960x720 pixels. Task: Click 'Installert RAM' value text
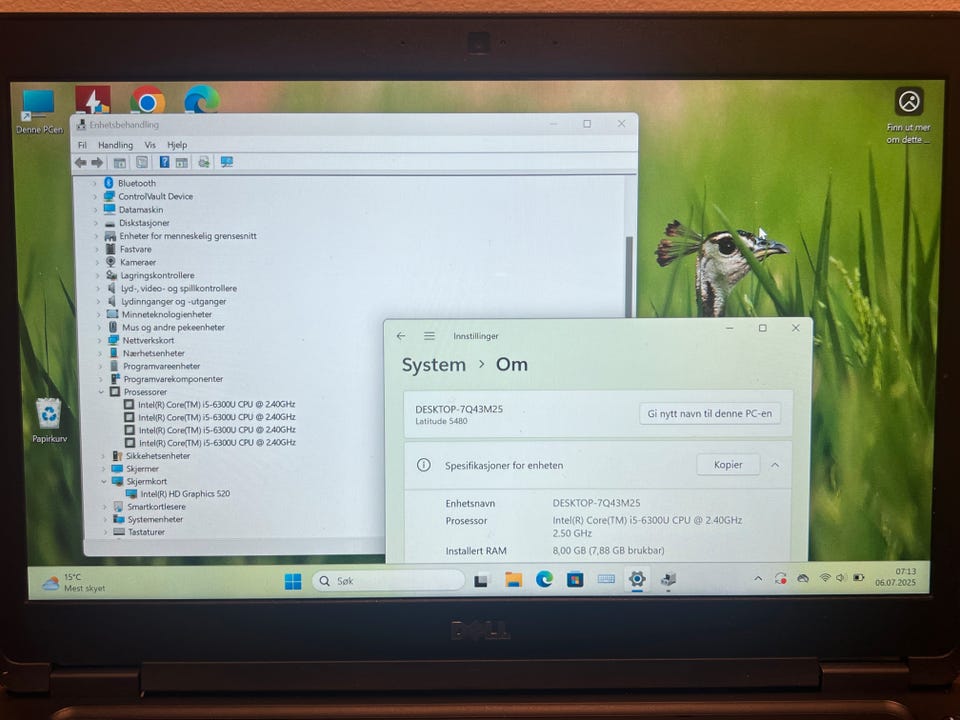click(x=608, y=550)
